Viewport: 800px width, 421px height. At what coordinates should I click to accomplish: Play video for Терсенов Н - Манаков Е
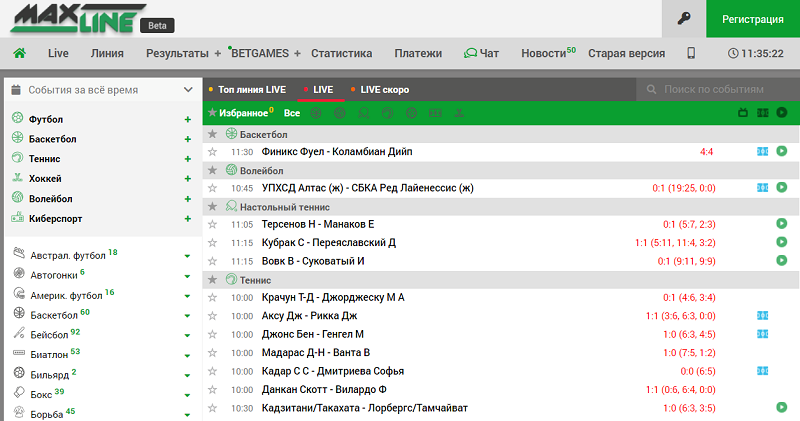click(782, 224)
